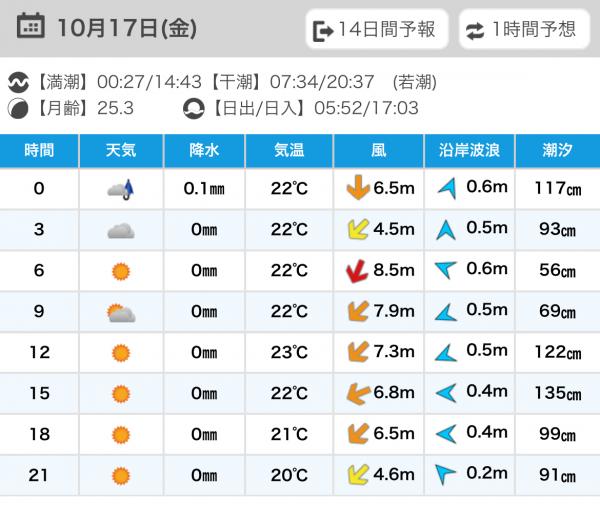The width and height of the screenshot is (600, 505).
Task: Click the sunrise icon beside 日出/日入
Action: click(193, 108)
